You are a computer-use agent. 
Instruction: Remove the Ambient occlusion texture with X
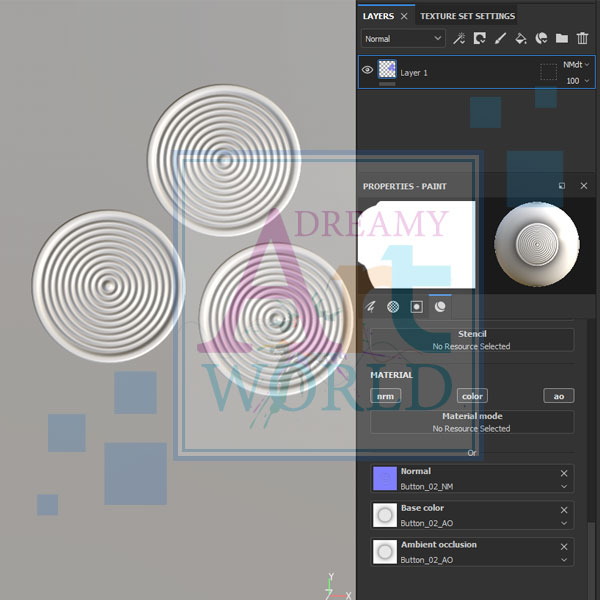pyautogui.click(x=564, y=547)
